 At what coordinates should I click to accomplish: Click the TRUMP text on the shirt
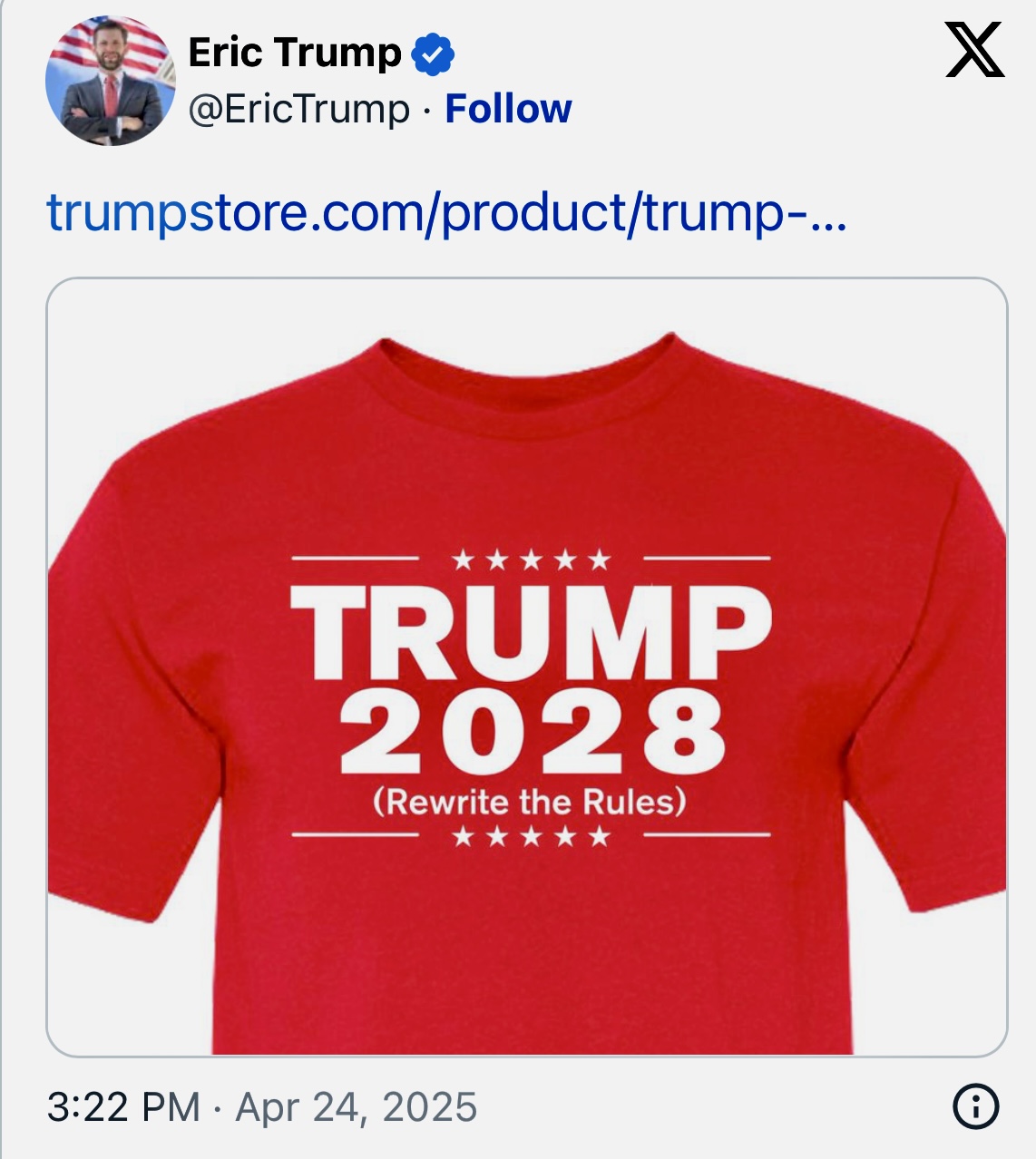coord(532,632)
